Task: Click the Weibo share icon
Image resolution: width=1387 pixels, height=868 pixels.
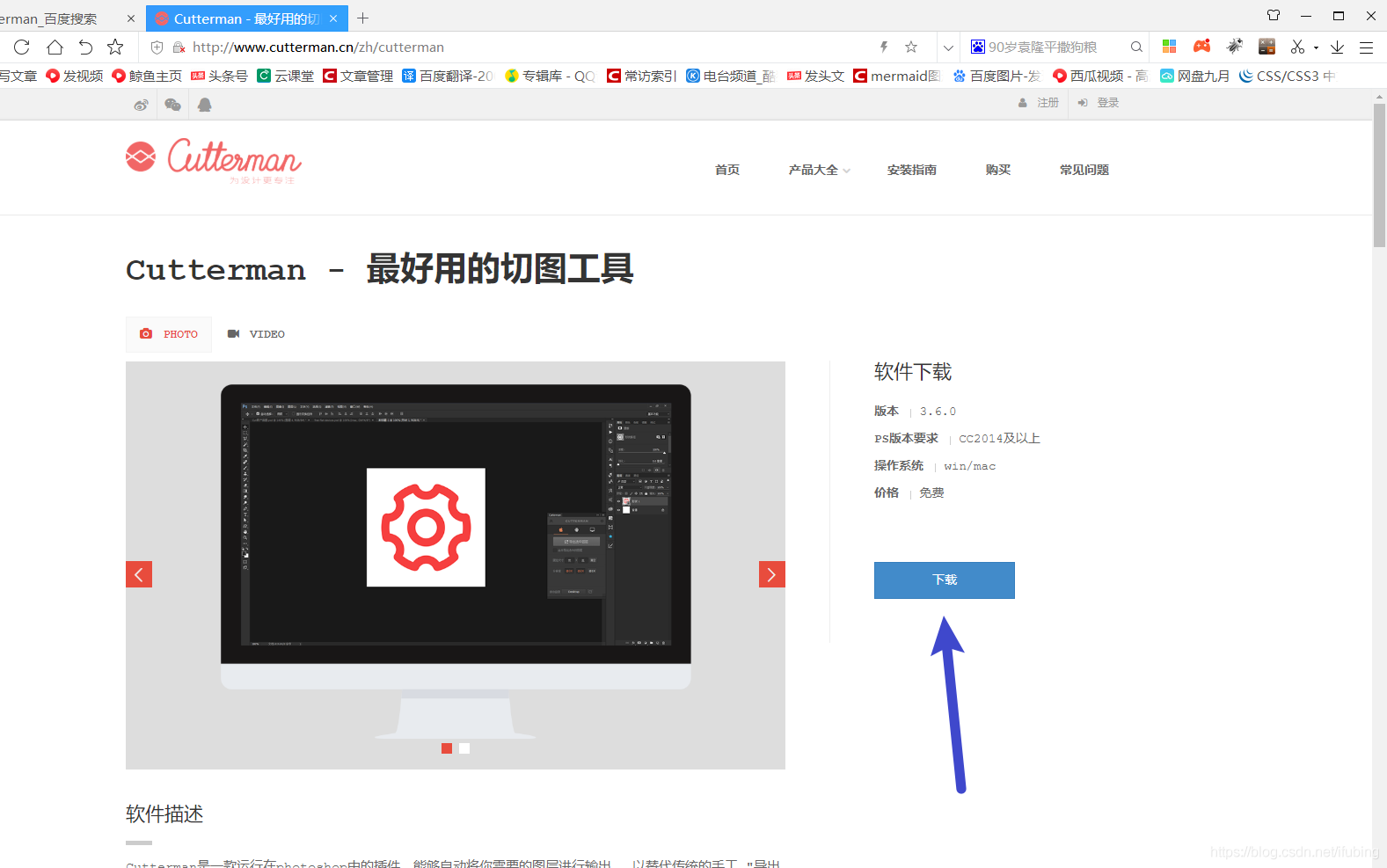Action: pos(142,105)
